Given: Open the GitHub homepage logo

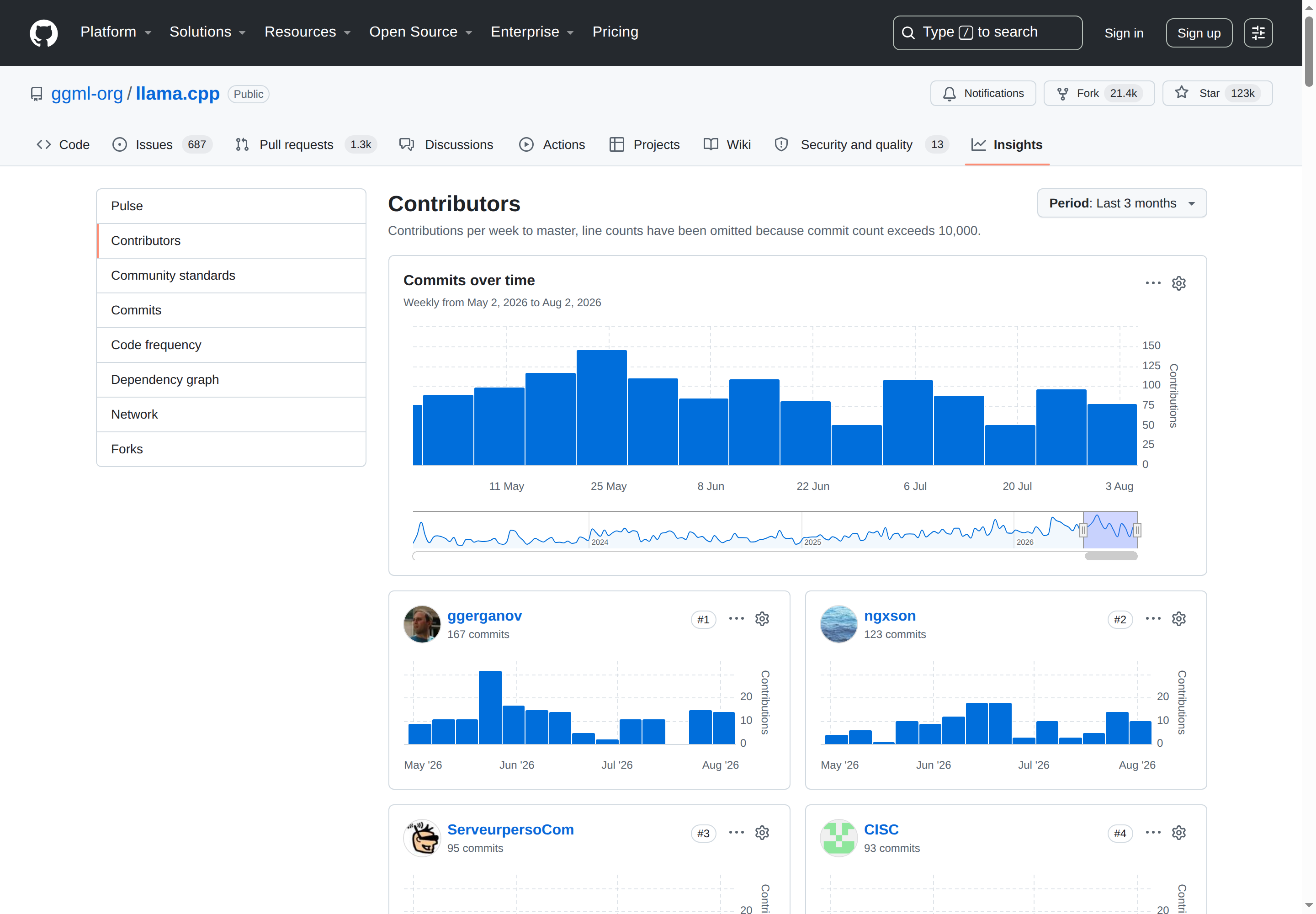Looking at the screenshot, I should coord(43,32).
